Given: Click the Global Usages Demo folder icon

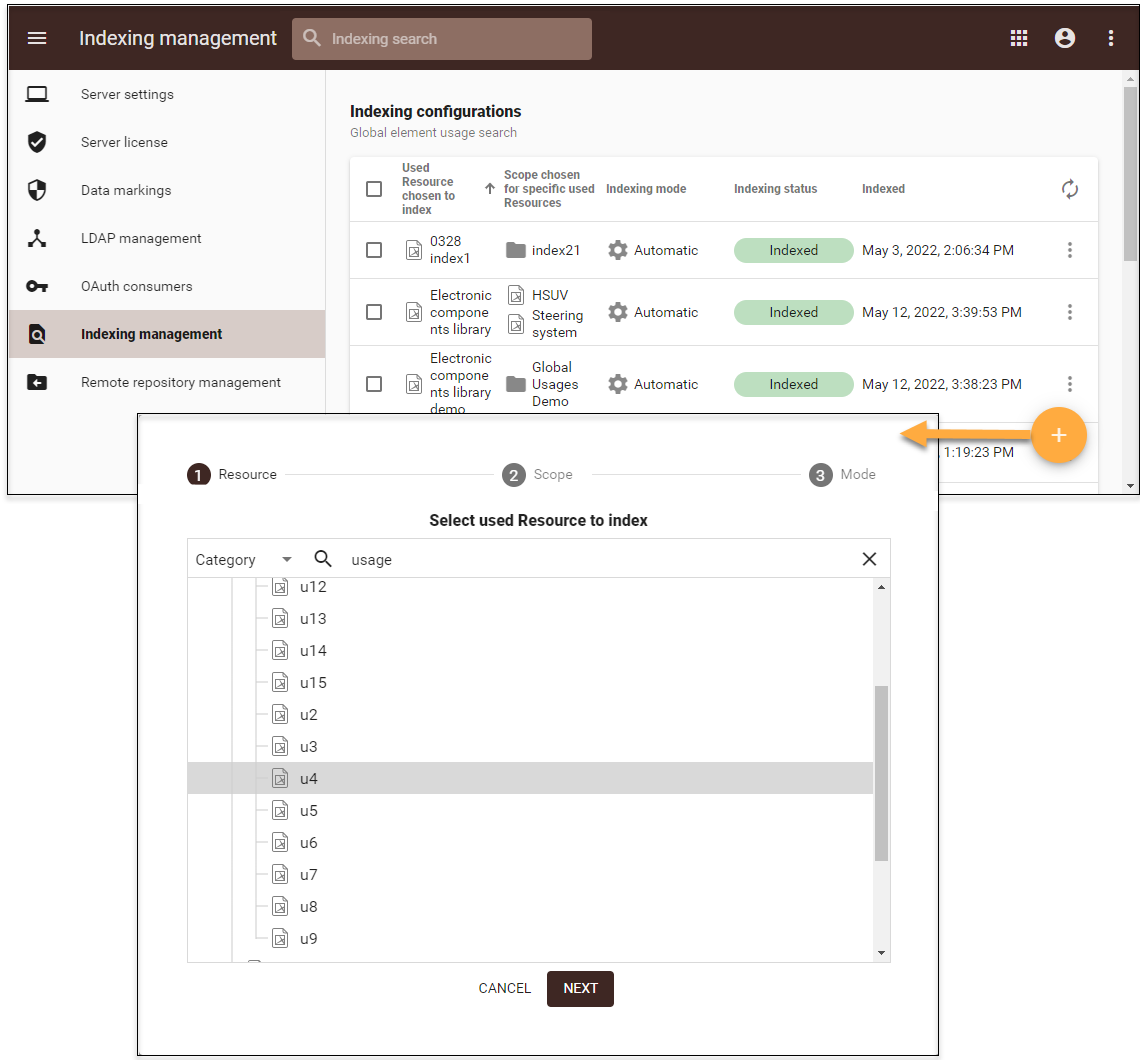Looking at the screenshot, I should tap(515, 384).
